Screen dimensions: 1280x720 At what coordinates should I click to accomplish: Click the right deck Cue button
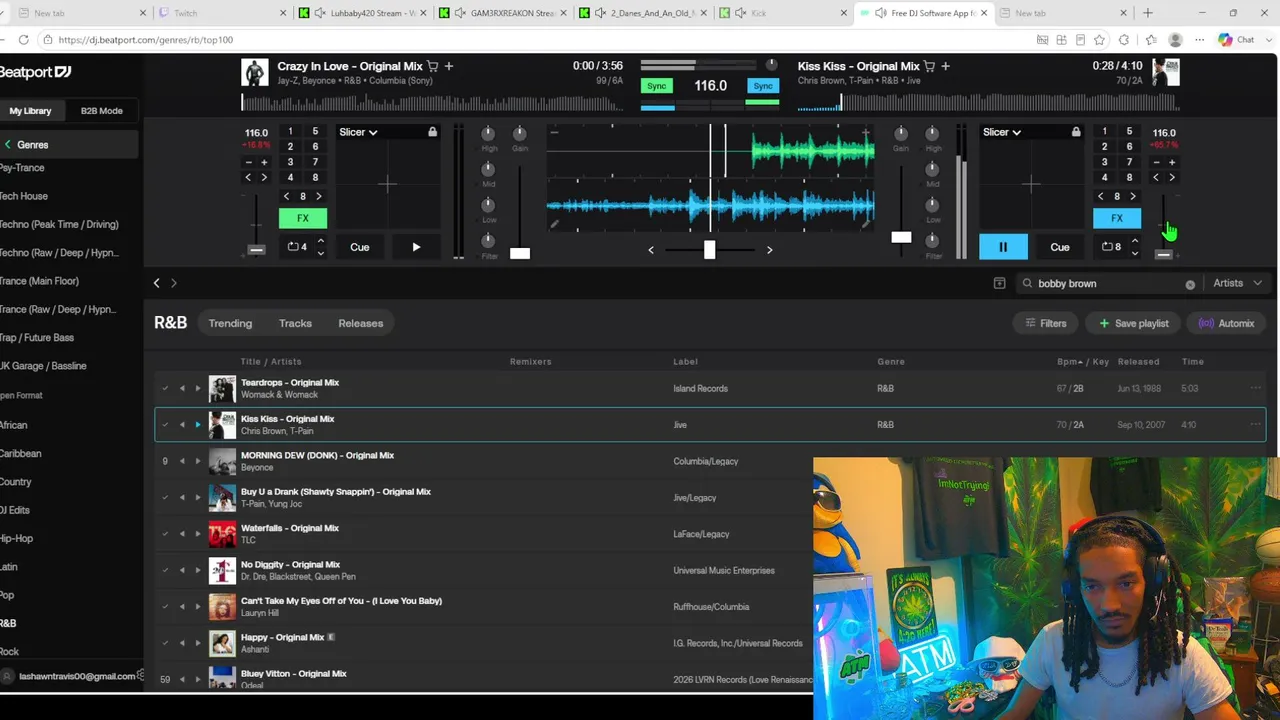pos(1060,247)
